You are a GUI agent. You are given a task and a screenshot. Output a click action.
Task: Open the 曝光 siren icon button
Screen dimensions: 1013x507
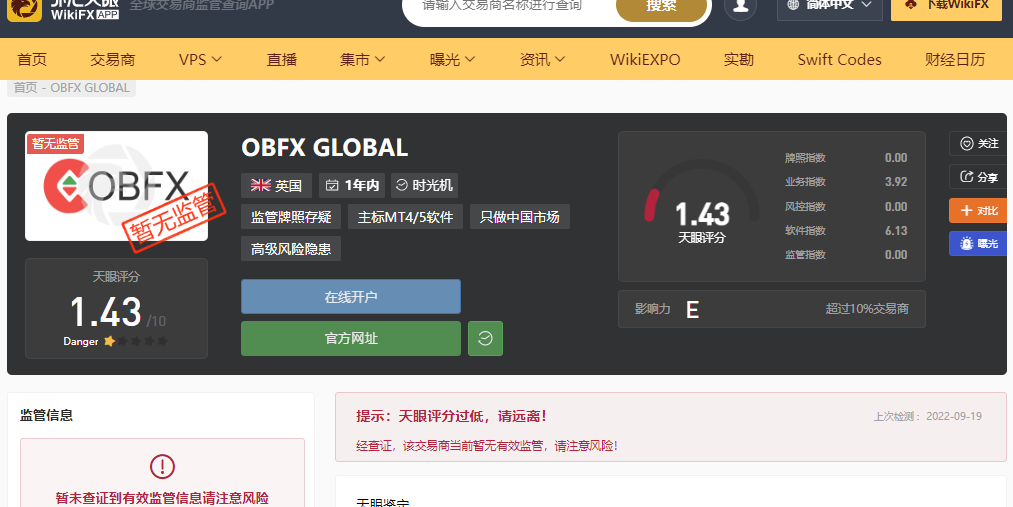click(x=966, y=243)
